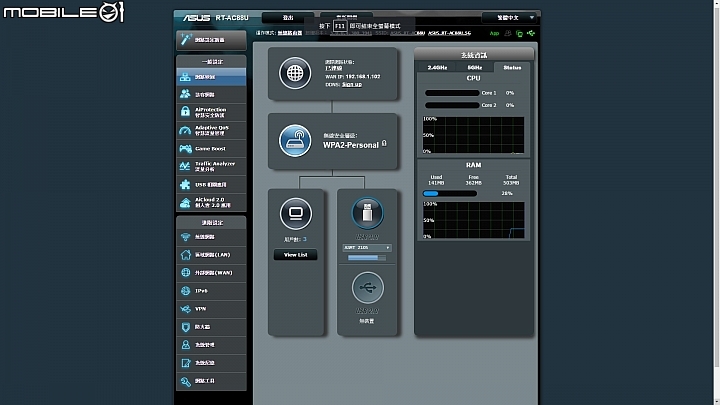Screen dimensions: 720x405
Task: Click the DDNS Sign up link
Action: click(352, 84)
